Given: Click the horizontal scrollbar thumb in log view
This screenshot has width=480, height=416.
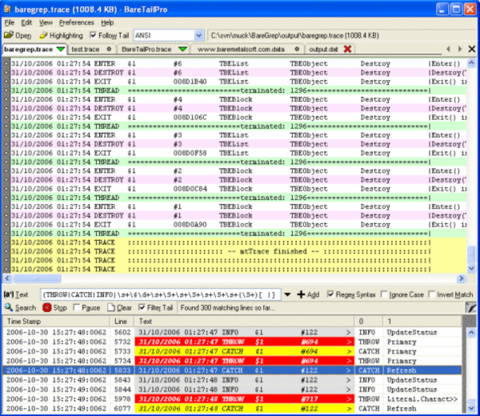Looking at the screenshot, I should tap(37, 278).
